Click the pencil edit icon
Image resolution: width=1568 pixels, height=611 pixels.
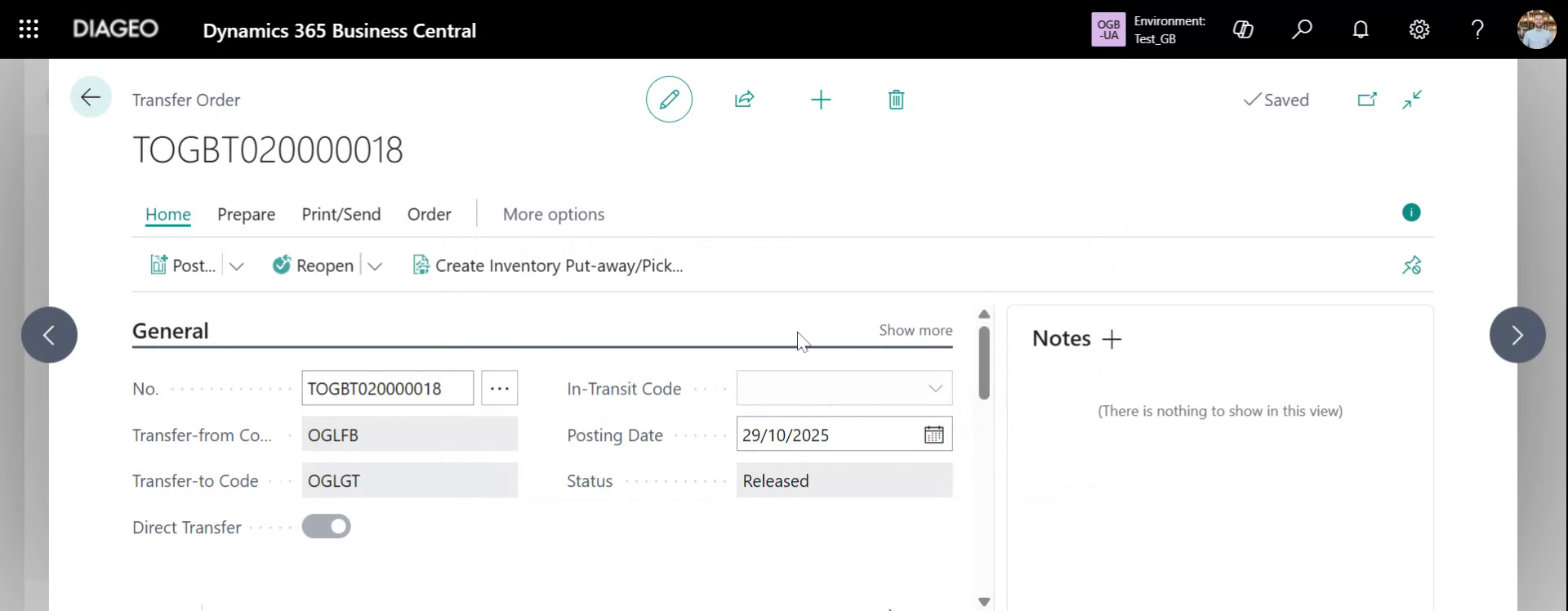[x=669, y=100]
